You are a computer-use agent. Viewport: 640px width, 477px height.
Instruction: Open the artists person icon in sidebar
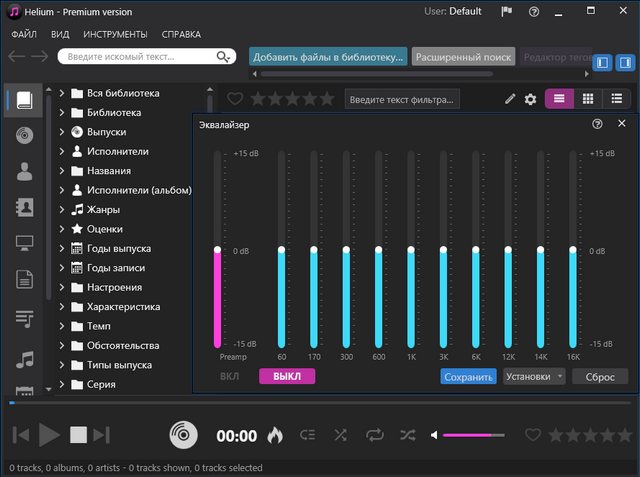(24, 171)
